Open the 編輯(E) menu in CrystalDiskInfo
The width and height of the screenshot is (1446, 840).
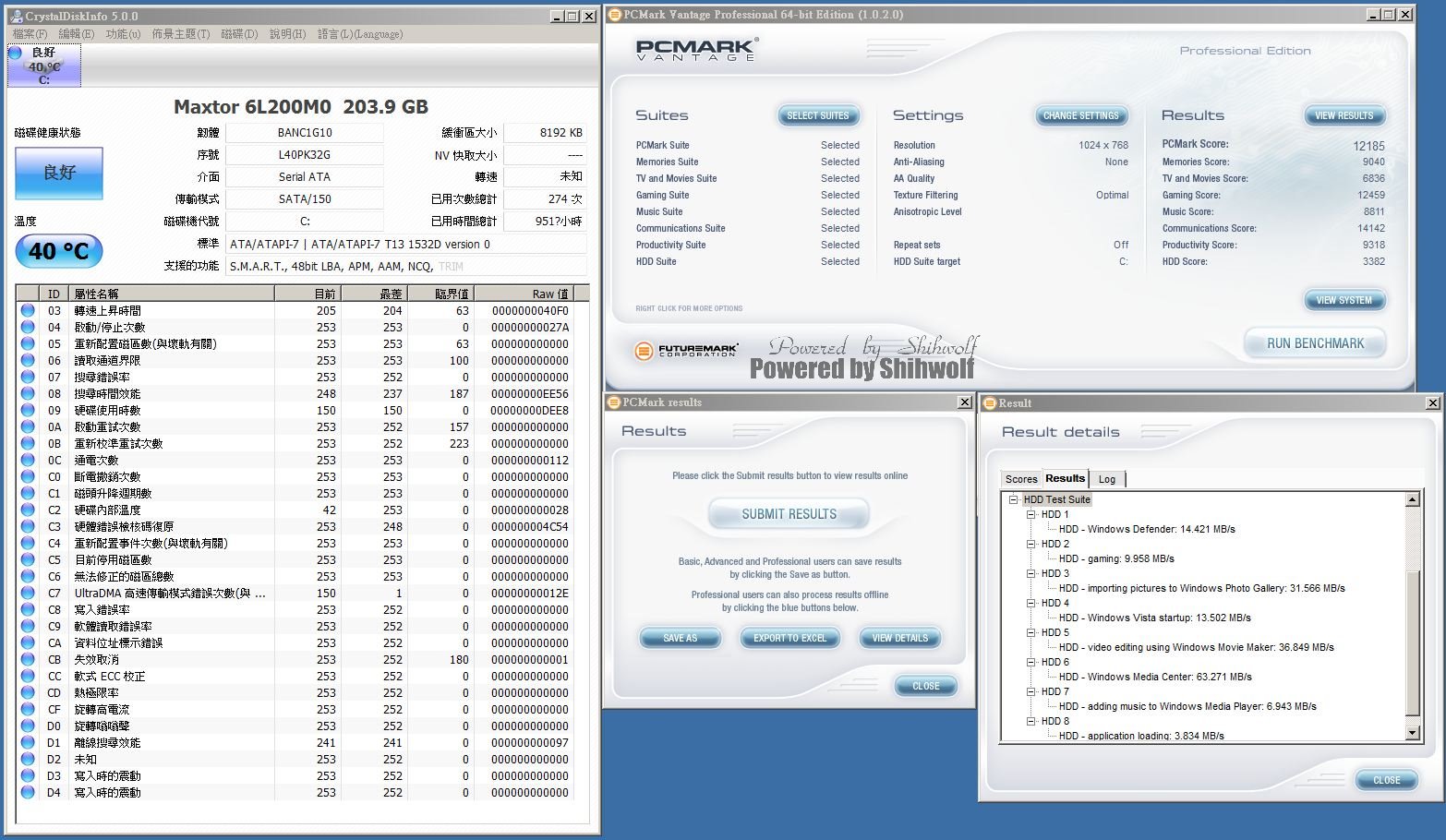[x=77, y=34]
